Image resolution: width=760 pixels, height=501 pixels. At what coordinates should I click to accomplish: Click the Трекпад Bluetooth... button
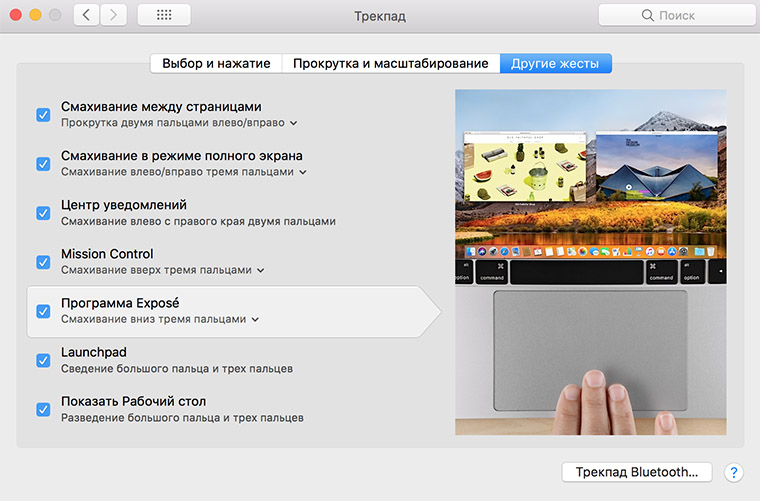[x=637, y=472]
